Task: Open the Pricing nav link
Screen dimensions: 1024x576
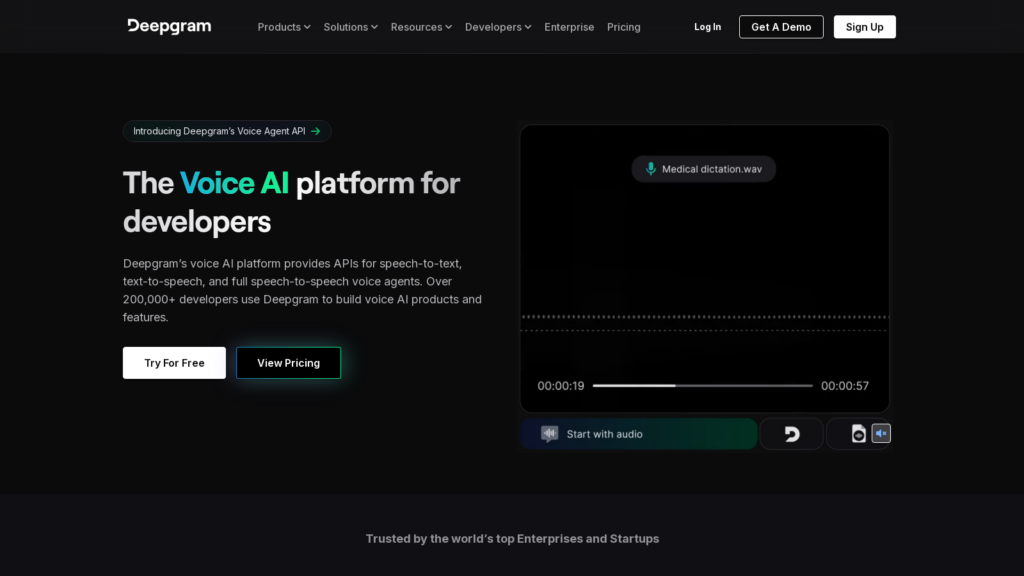Action: (623, 27)
